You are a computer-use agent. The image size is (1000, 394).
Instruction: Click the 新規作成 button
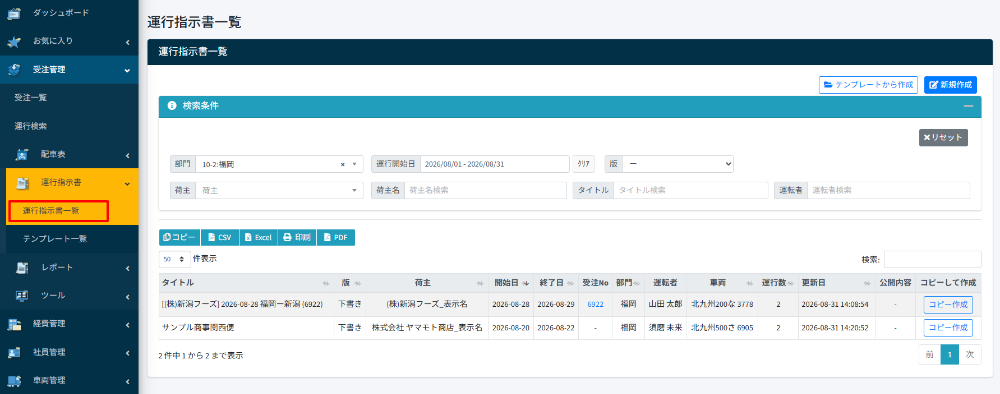950,85
